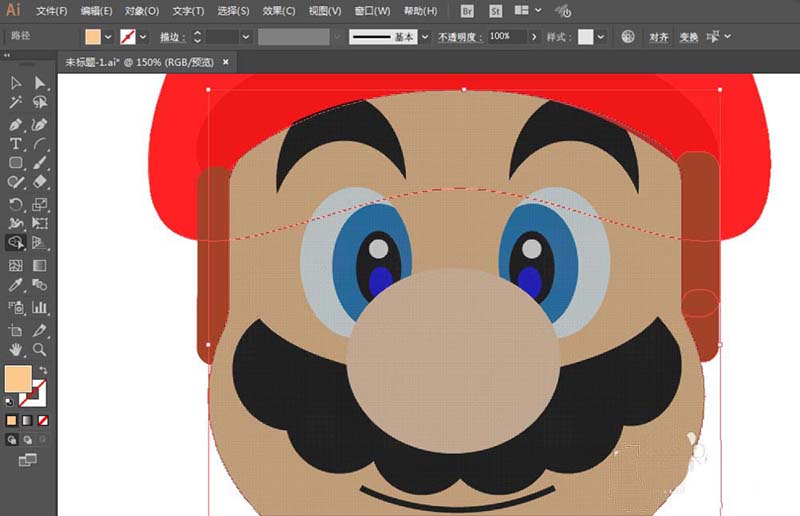Open the fill color dropdown arrow
800x516 pixels.
coord(108,37)
